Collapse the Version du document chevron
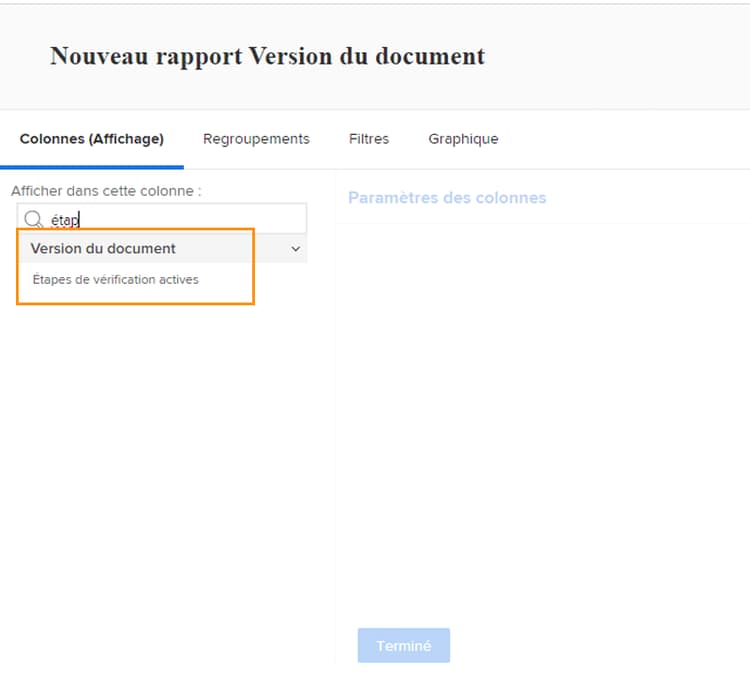Image resolution: width=750 pixels, height=680 pixels. [x=296, y=249]
